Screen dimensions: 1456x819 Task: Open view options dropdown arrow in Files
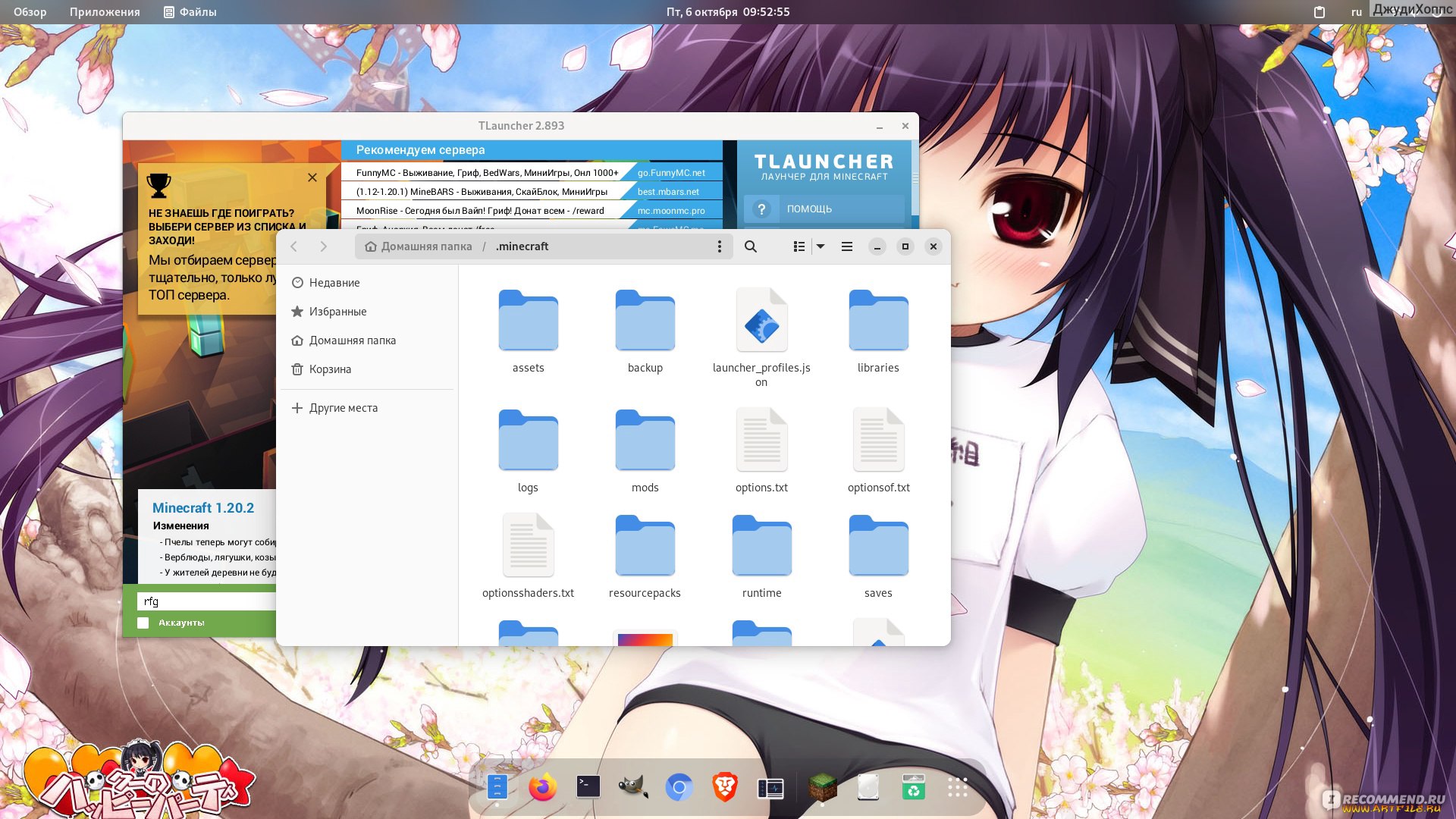click(821, 246)
